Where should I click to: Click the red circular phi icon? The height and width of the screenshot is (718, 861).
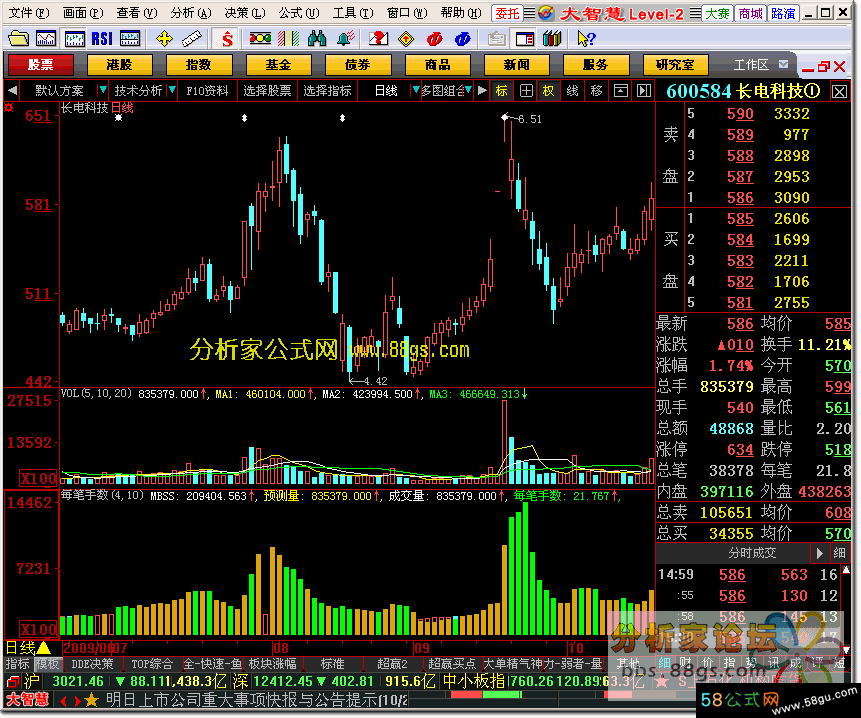coord(434,38)
